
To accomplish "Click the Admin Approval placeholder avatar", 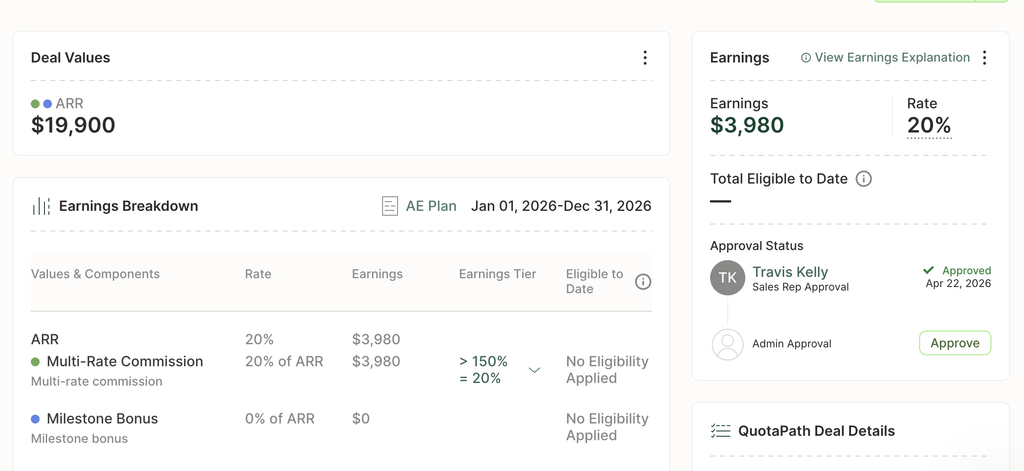I will pos(727,344).
